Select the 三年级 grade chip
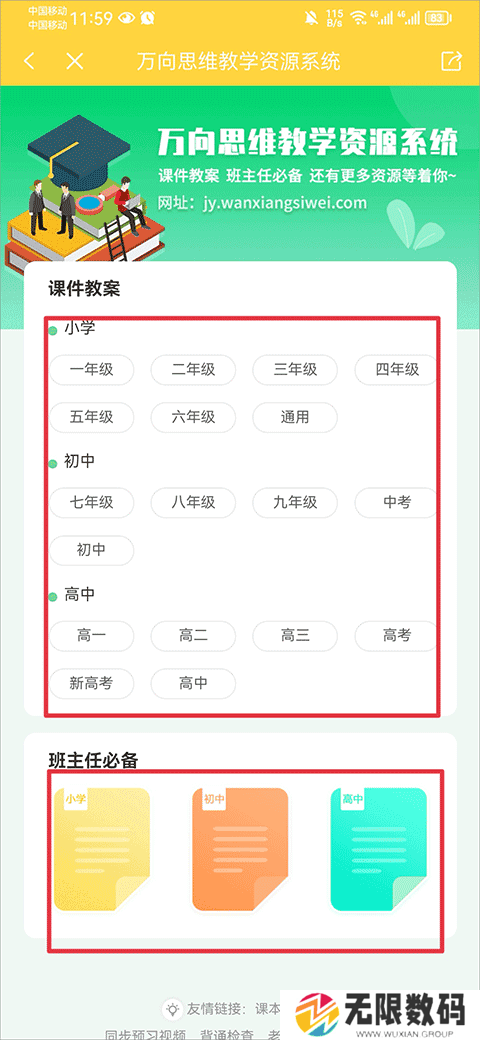Screen dimensions: 480x1040 (x=295, y=370)
